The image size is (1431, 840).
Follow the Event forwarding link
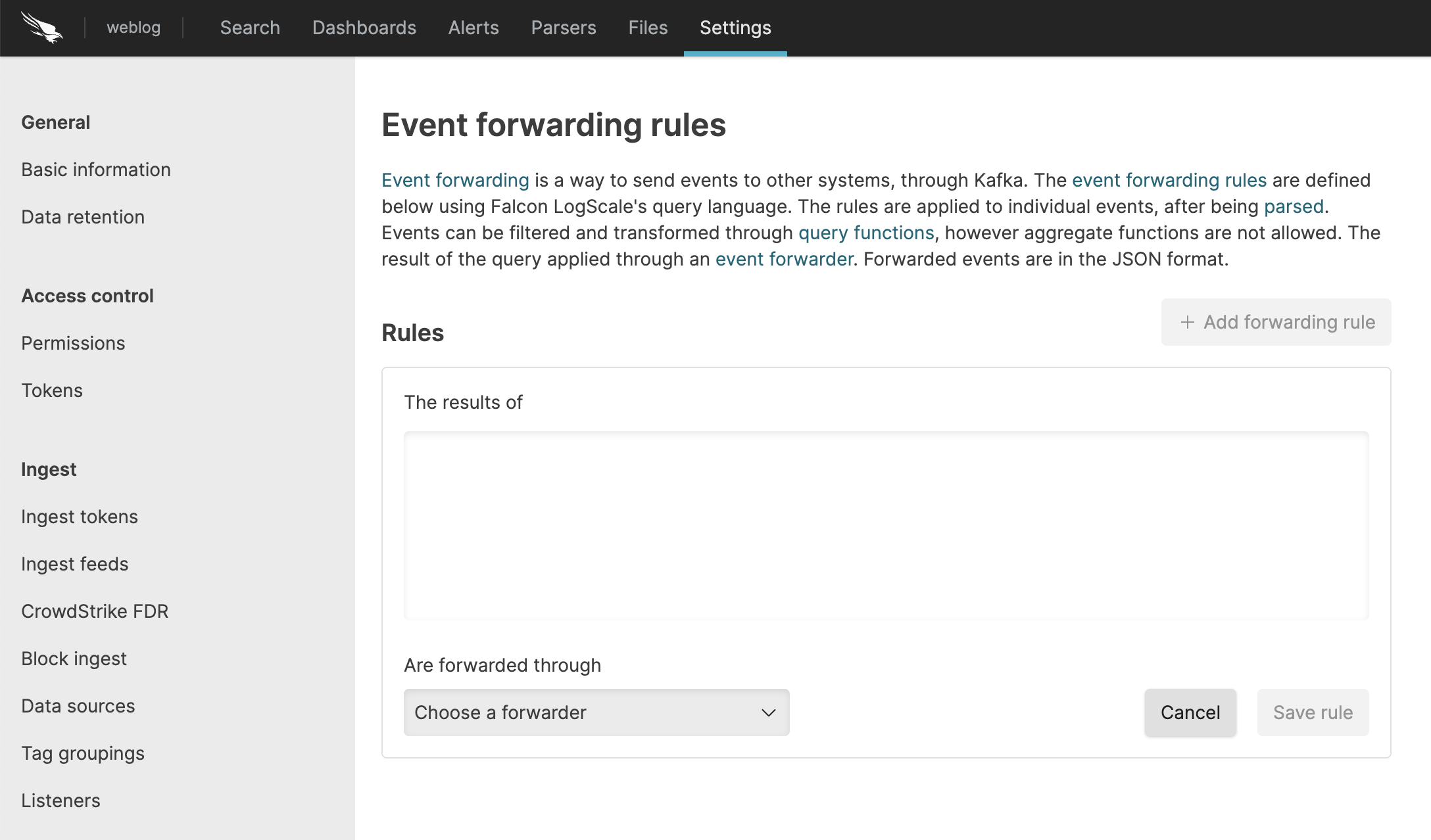(456, 179)
